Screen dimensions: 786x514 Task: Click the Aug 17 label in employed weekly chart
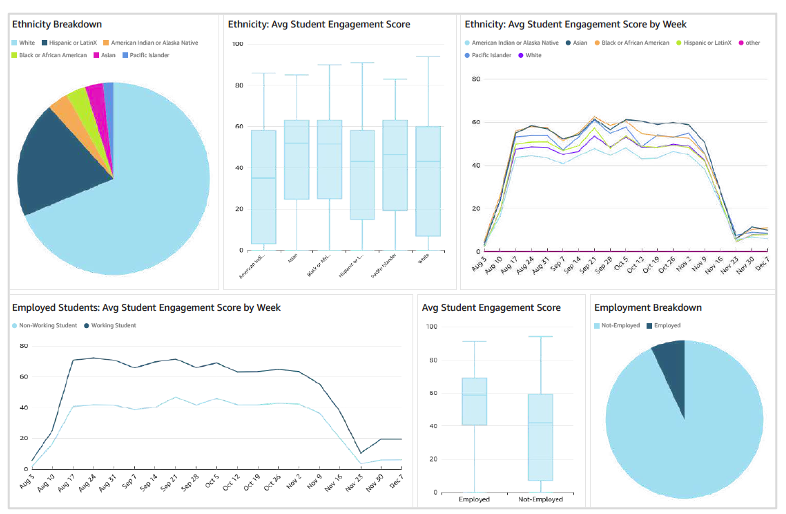pyautogui.click(x=66, y=481)
